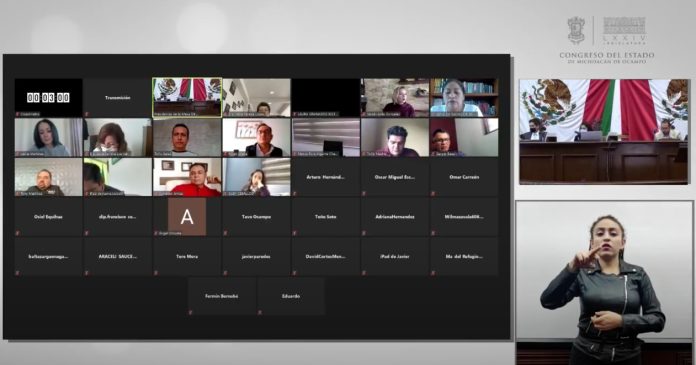Click the baltazargaonaga... participant name
Screen dimensions: 696x365
(x=48, y=256)
